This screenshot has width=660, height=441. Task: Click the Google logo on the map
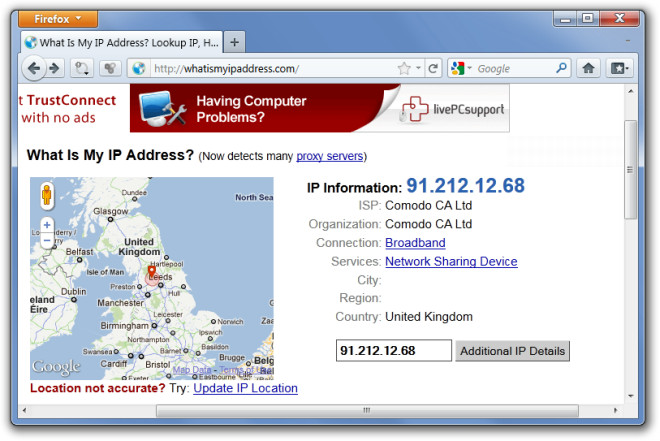click(56, 367)
